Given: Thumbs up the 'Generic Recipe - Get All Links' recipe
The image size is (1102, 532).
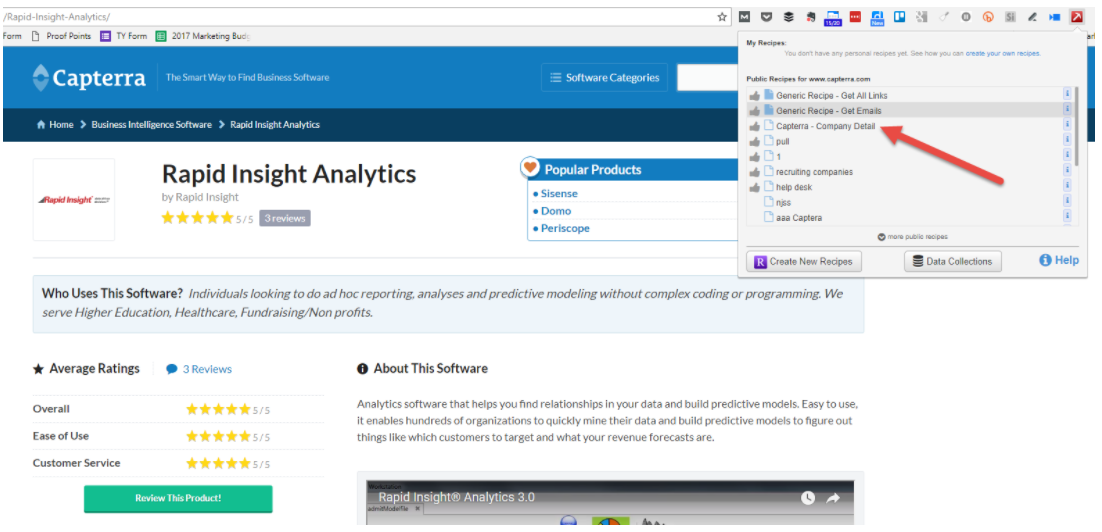Looking at the screenshot, I should tap(754, 96).
